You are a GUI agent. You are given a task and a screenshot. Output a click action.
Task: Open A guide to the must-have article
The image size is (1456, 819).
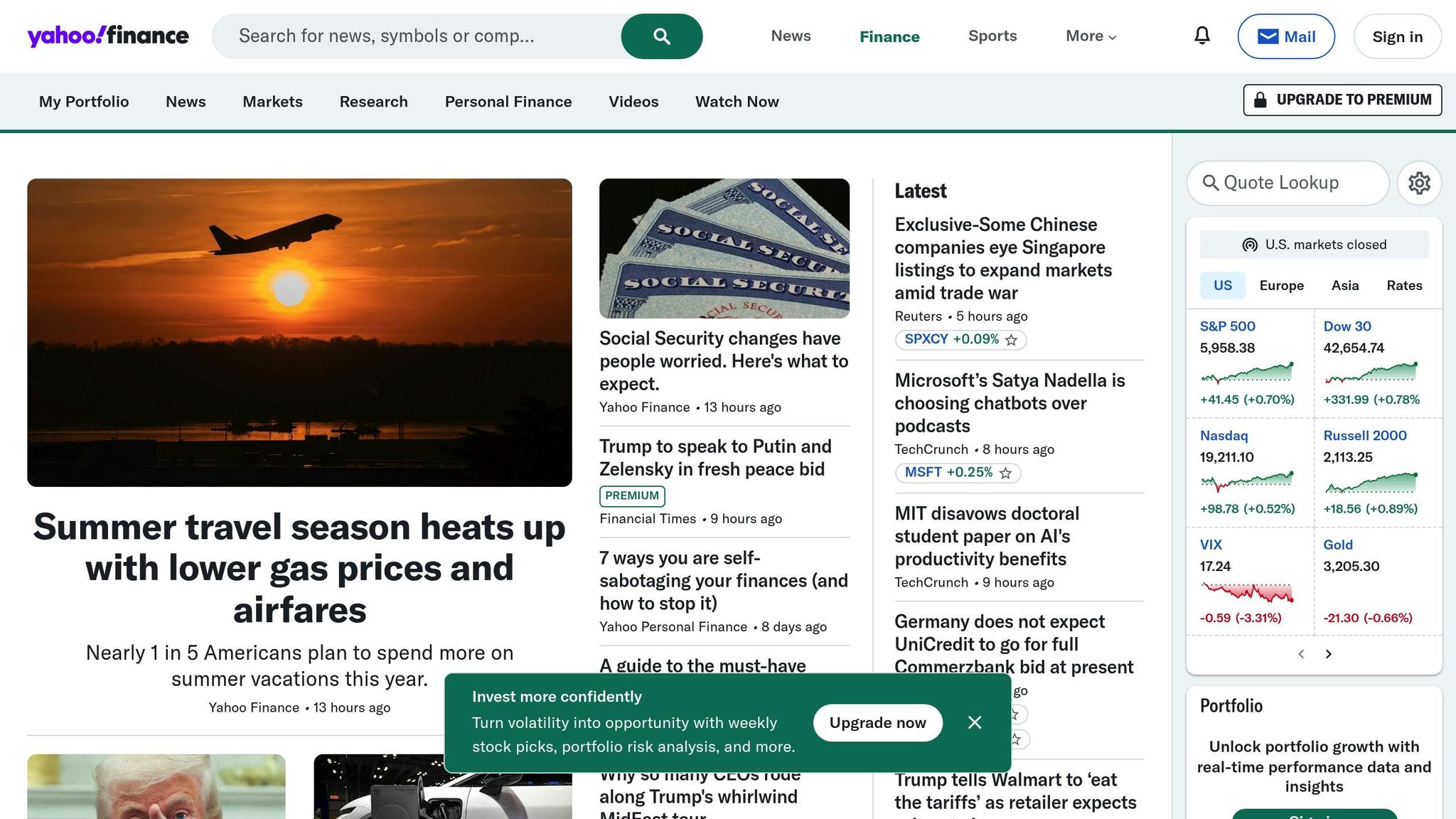702,666
